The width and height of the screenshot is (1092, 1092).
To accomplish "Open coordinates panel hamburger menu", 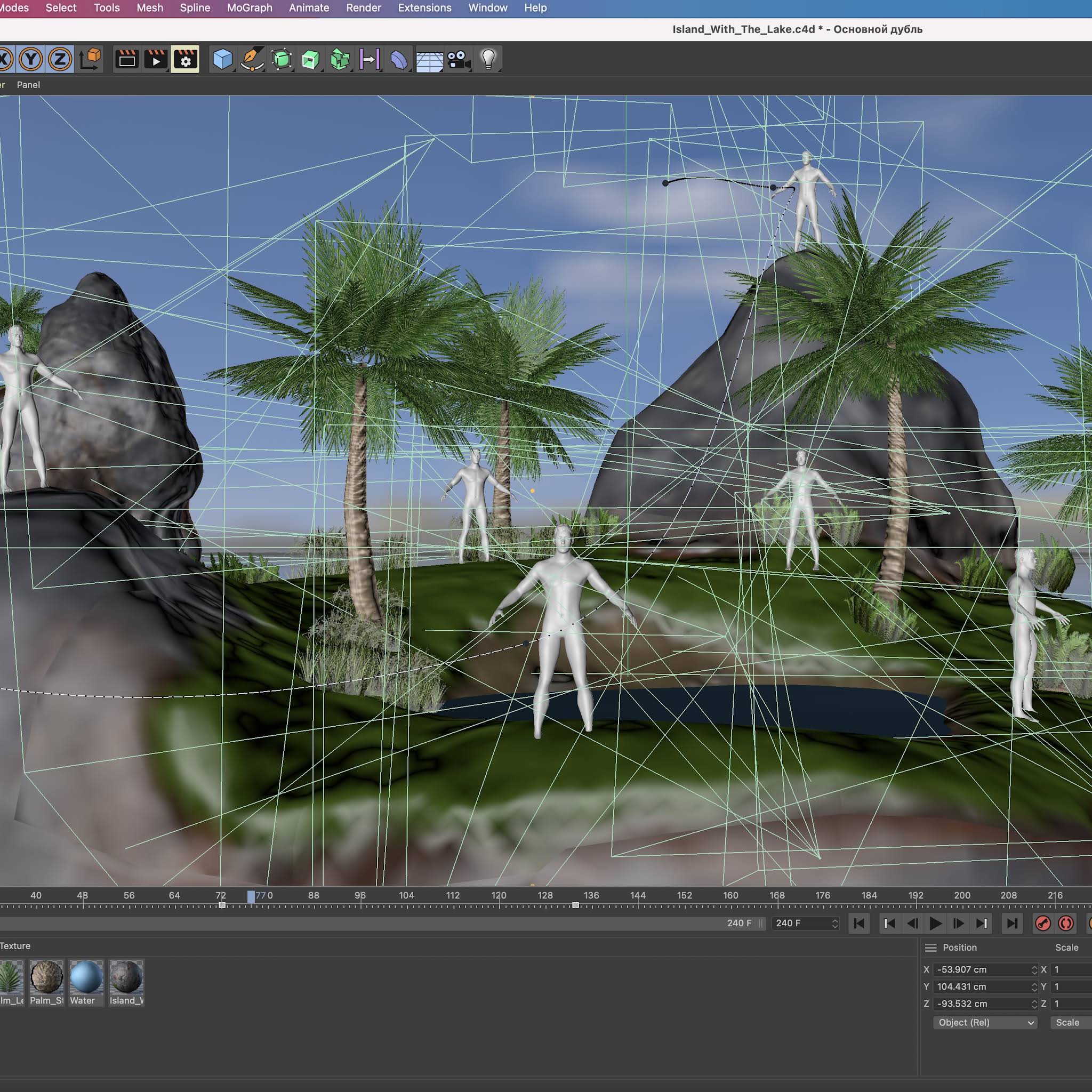I will [930, 948].
